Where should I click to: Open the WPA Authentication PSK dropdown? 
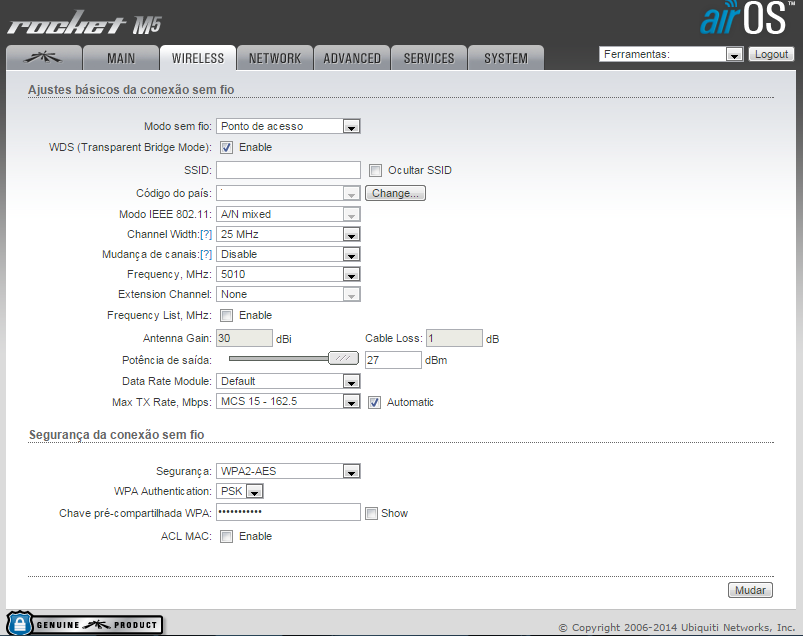[x=240, y=491]
